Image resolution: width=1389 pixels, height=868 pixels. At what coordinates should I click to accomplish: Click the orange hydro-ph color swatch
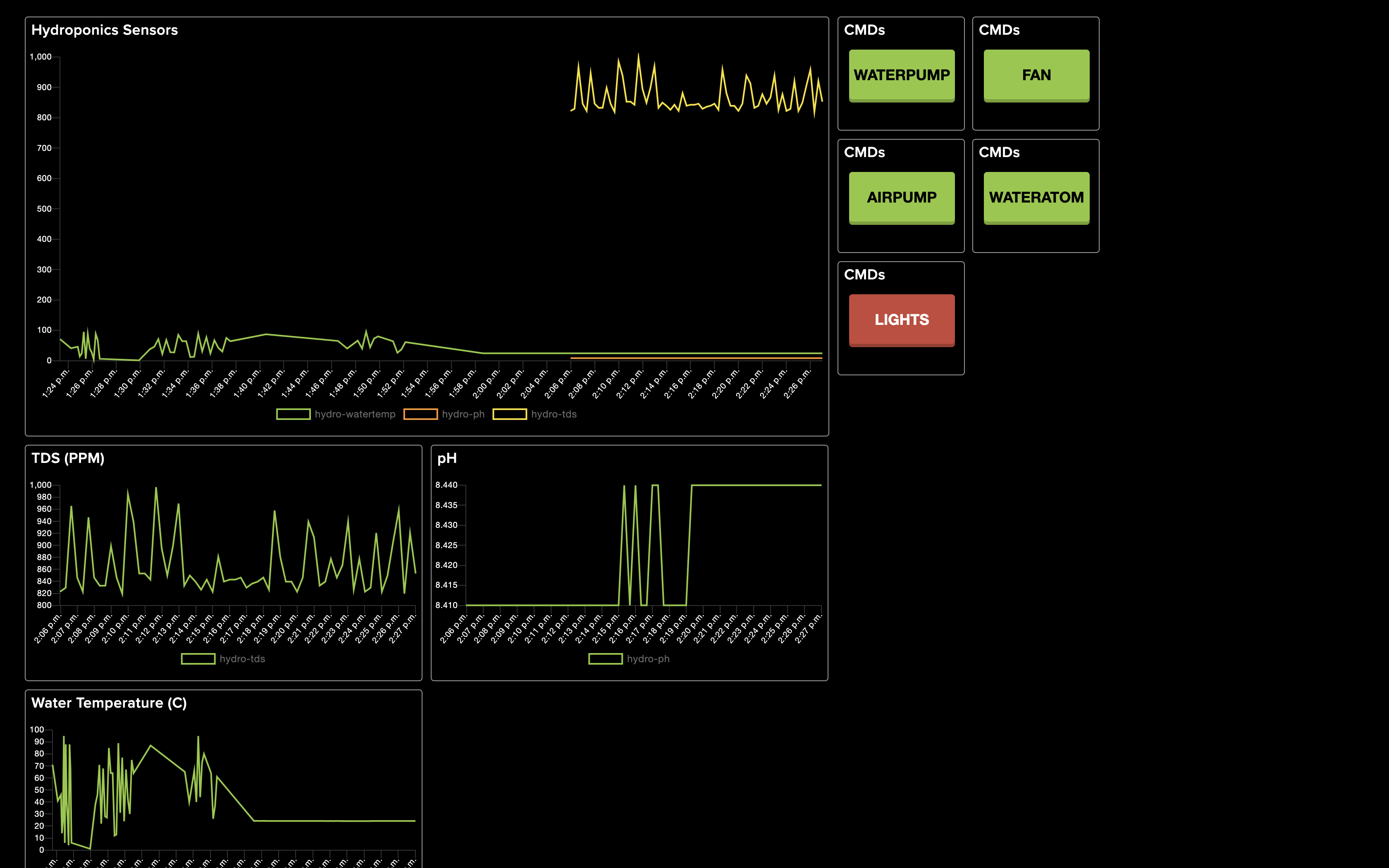(421, 414)
